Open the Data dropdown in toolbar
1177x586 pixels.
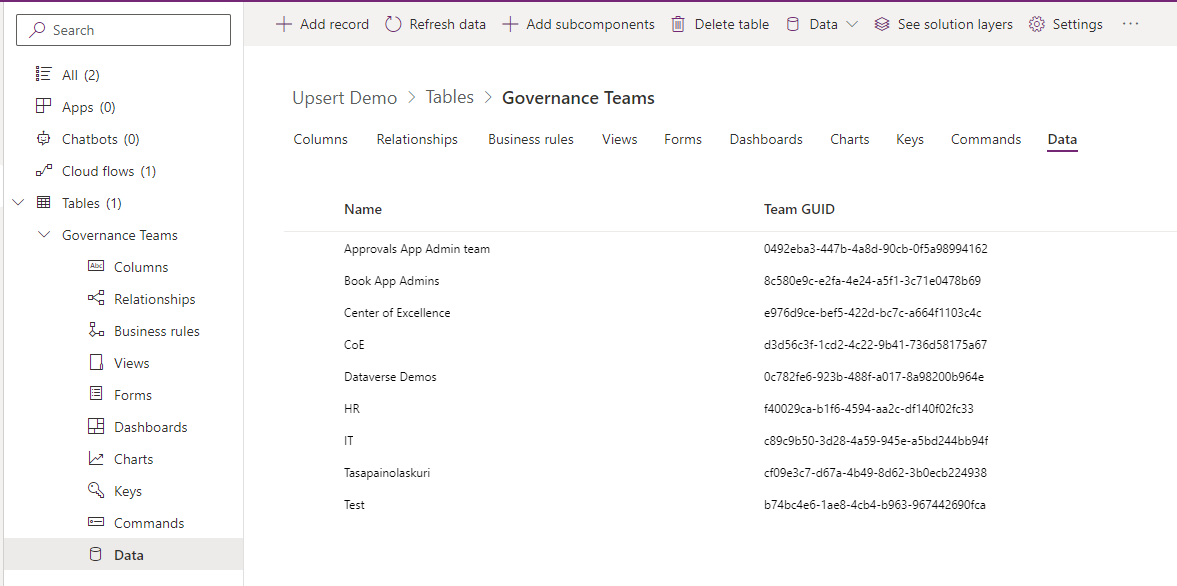[822, 24]
